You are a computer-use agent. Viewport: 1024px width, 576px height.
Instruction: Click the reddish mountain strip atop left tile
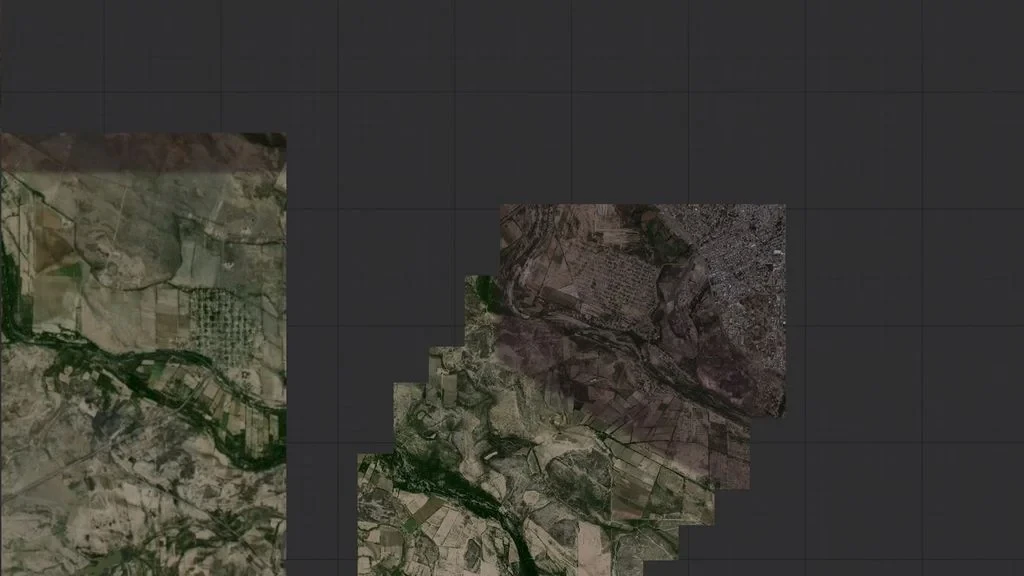tap(143, 152)
